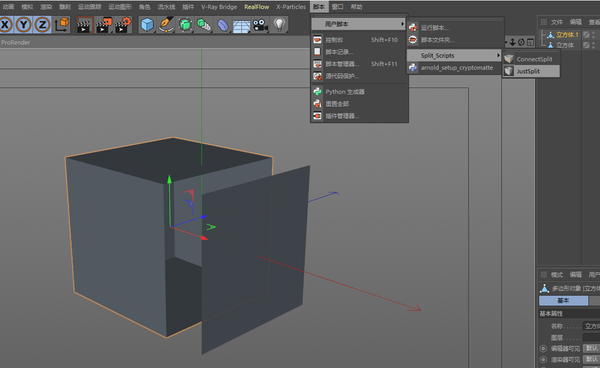600x368 pixels.
Task: Open the 窗口 menu
Action: [x=338, y=7]
